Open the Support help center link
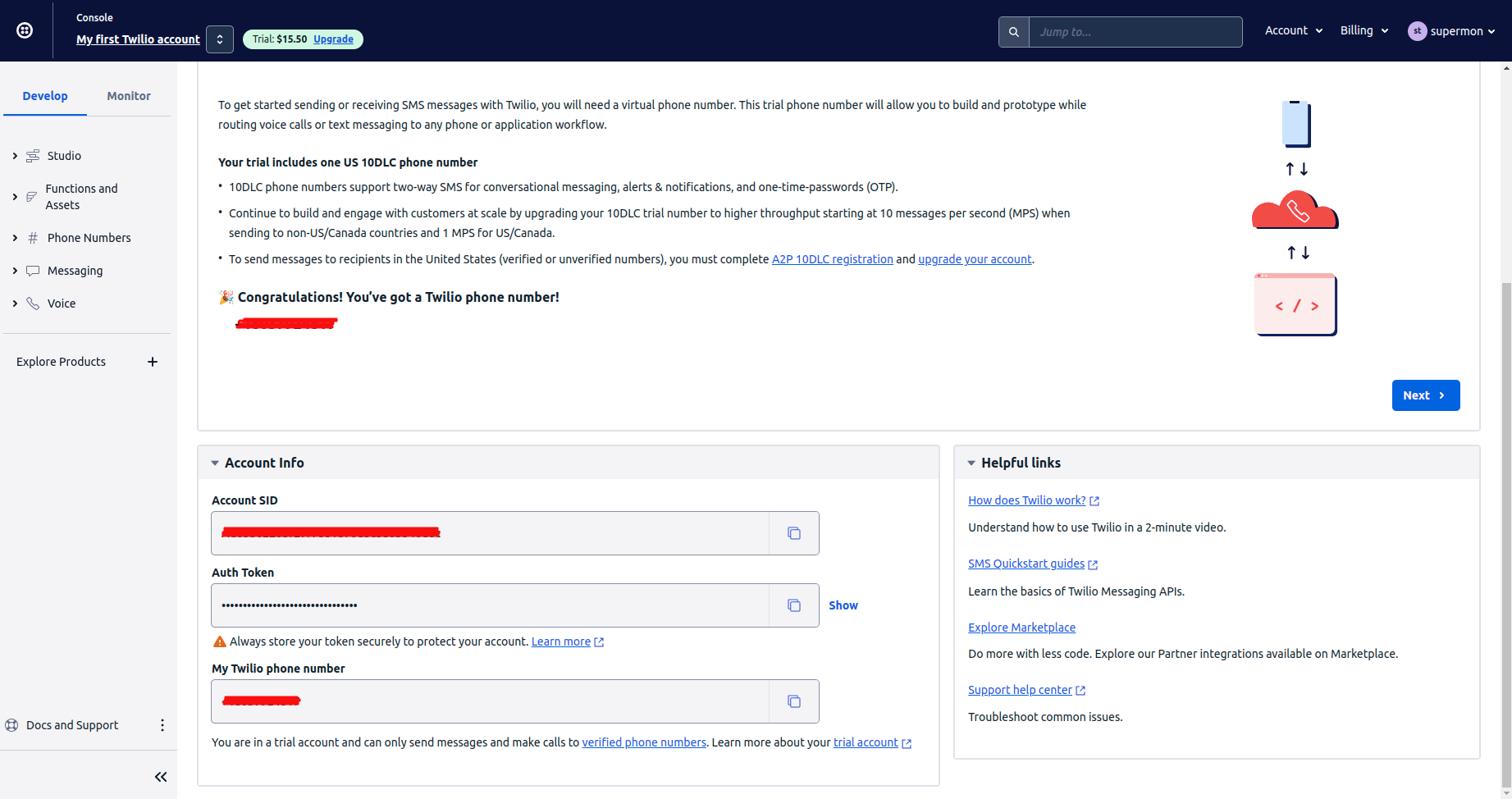1512x799 pixels. pos(1027,690)
